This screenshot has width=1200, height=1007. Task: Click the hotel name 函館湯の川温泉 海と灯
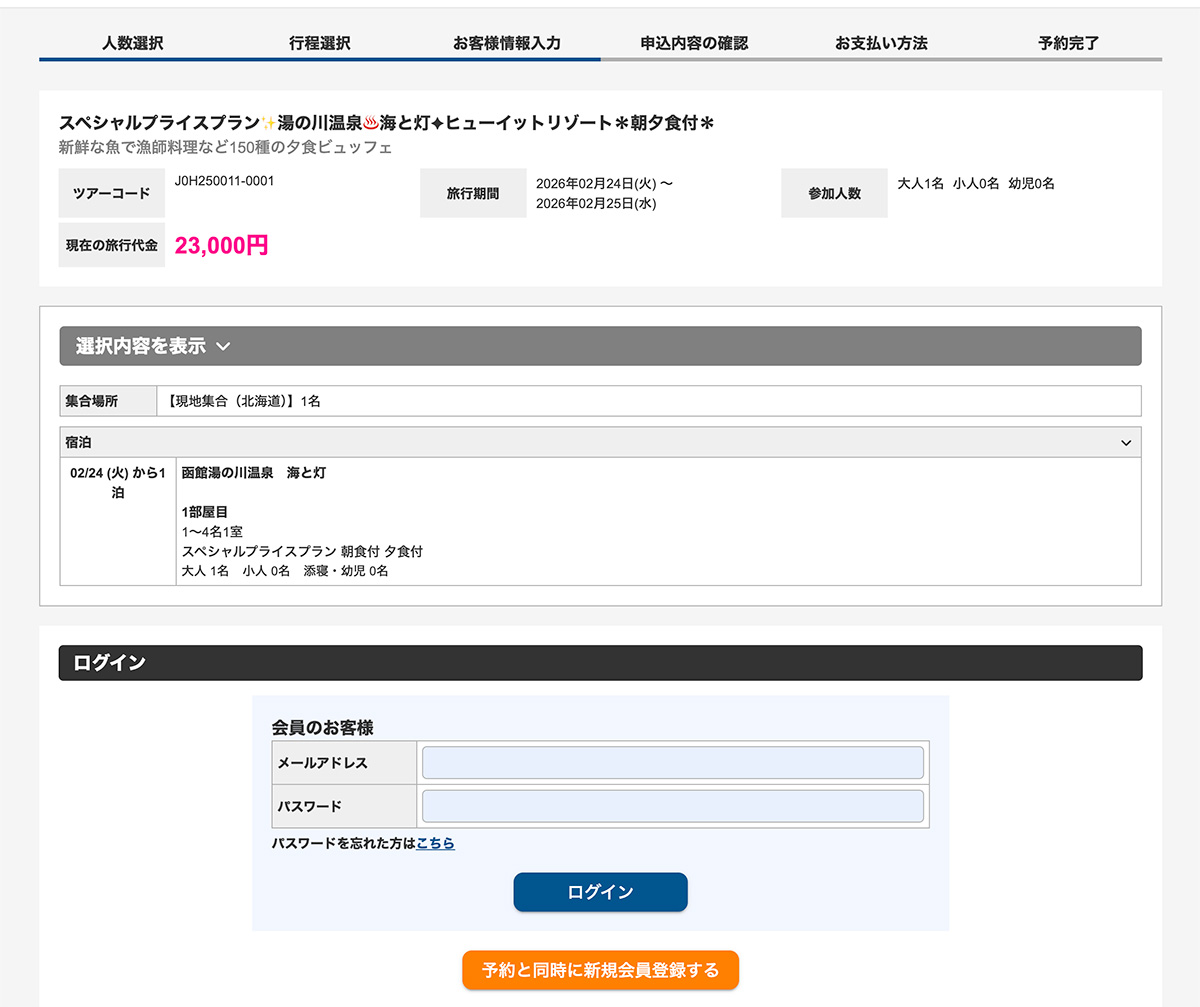[254, 473]
